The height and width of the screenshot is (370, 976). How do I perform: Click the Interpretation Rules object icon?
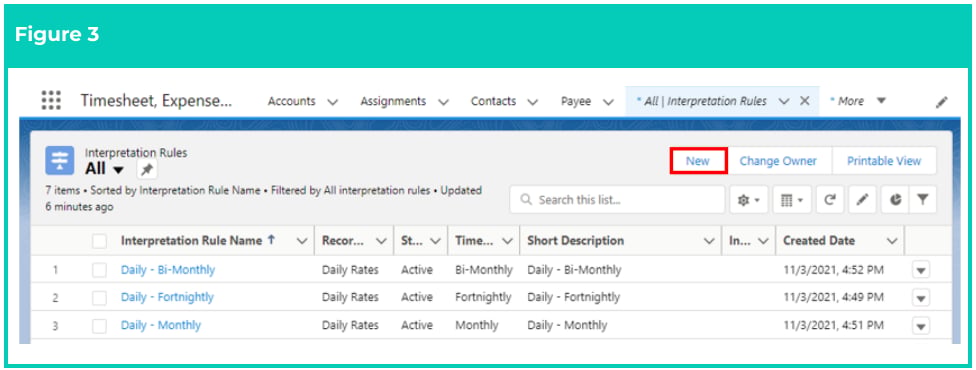(60, 161)
